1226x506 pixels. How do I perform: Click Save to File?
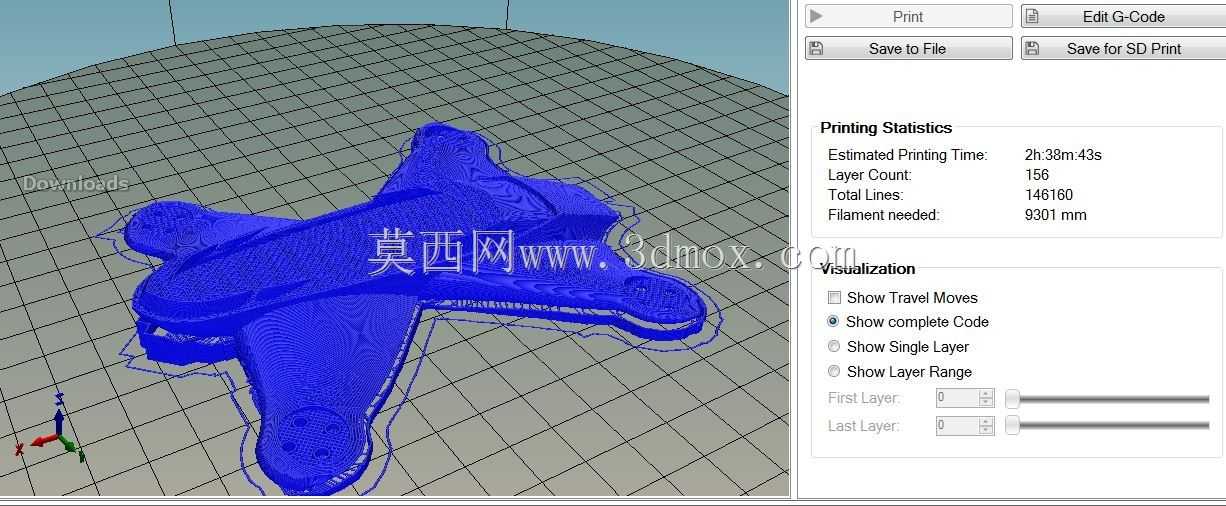pos(908,48)
